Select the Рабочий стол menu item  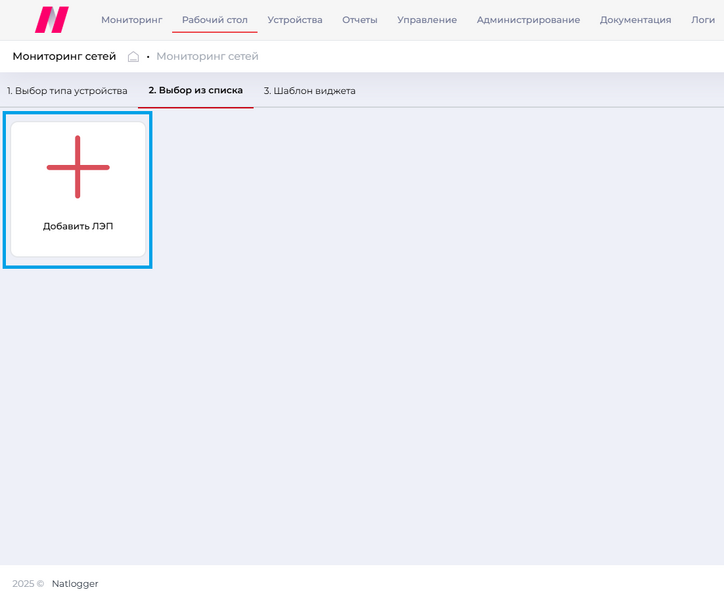tap(215, 20)
